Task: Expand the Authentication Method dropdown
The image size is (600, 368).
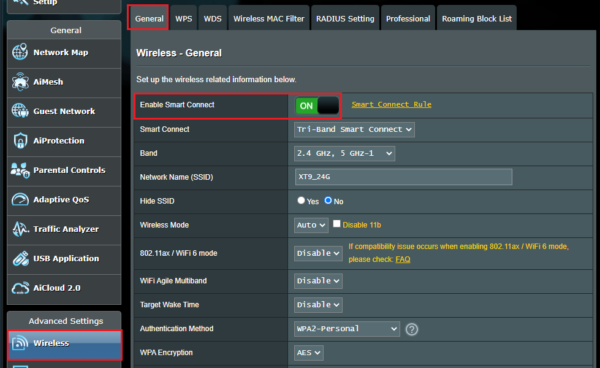Action: (x=347, y=329)
